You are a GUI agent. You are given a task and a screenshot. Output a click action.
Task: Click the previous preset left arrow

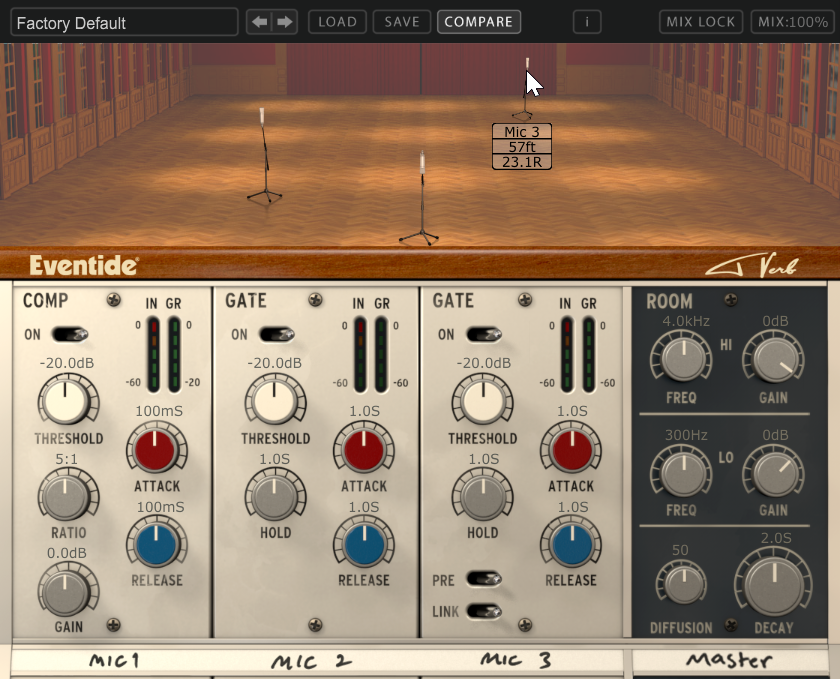[260, 21]
